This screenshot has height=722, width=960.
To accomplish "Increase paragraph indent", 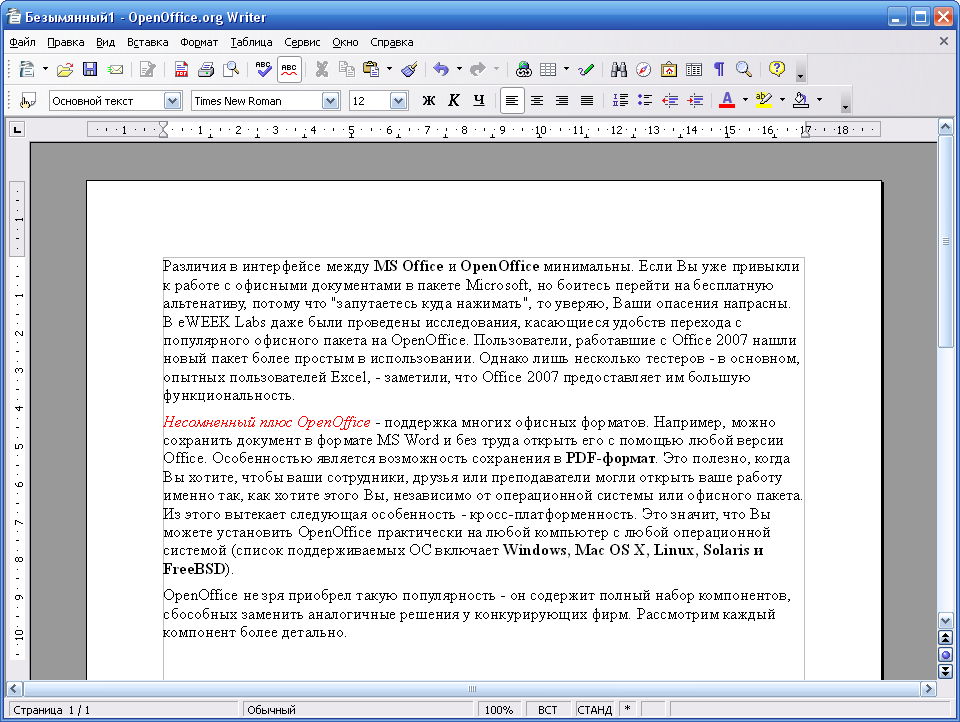I will coord(696,100).
